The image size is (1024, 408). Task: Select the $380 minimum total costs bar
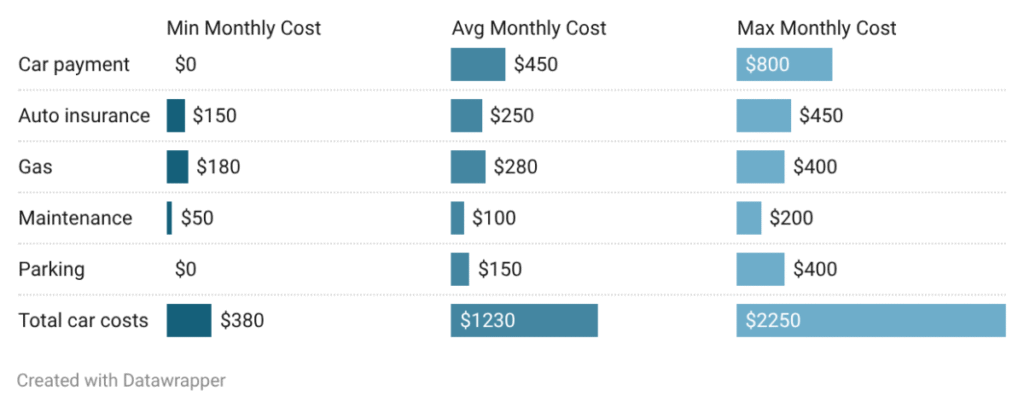(189, 321)
